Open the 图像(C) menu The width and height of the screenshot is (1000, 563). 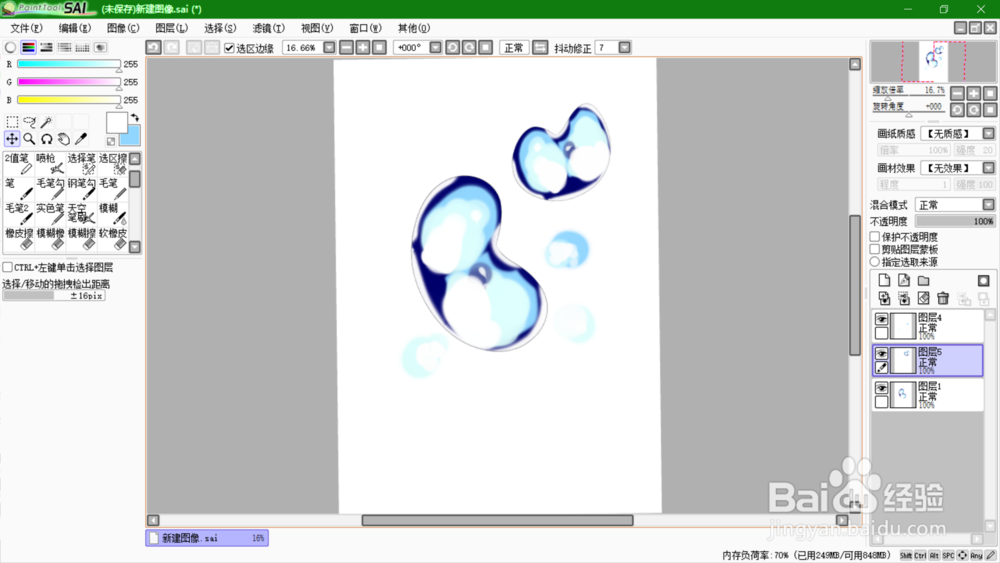[123, 28]
